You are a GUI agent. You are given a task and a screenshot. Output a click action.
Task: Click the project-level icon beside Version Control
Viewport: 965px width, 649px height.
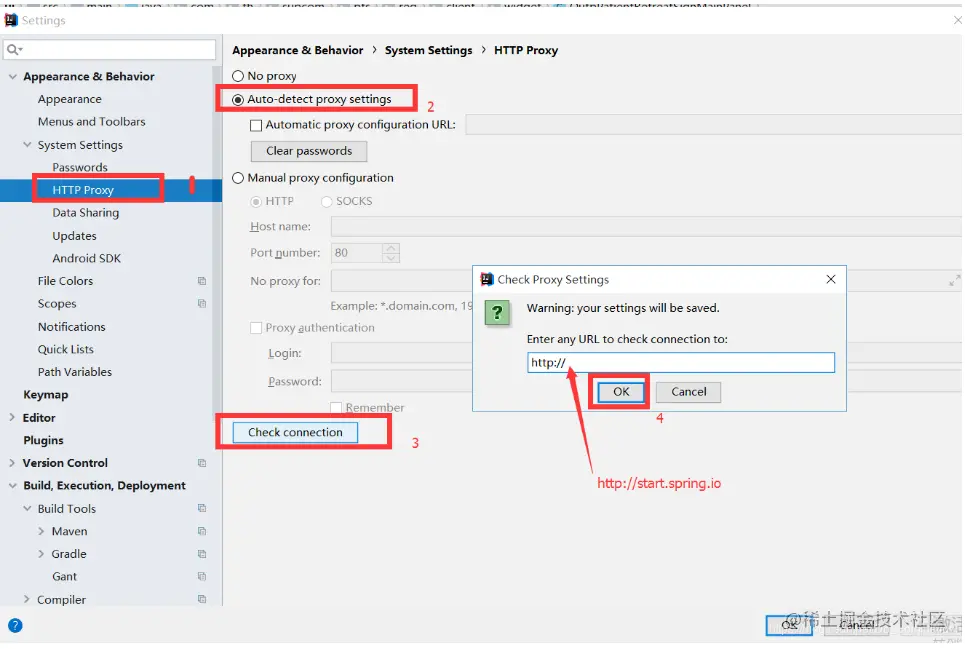tap(202, 463)
